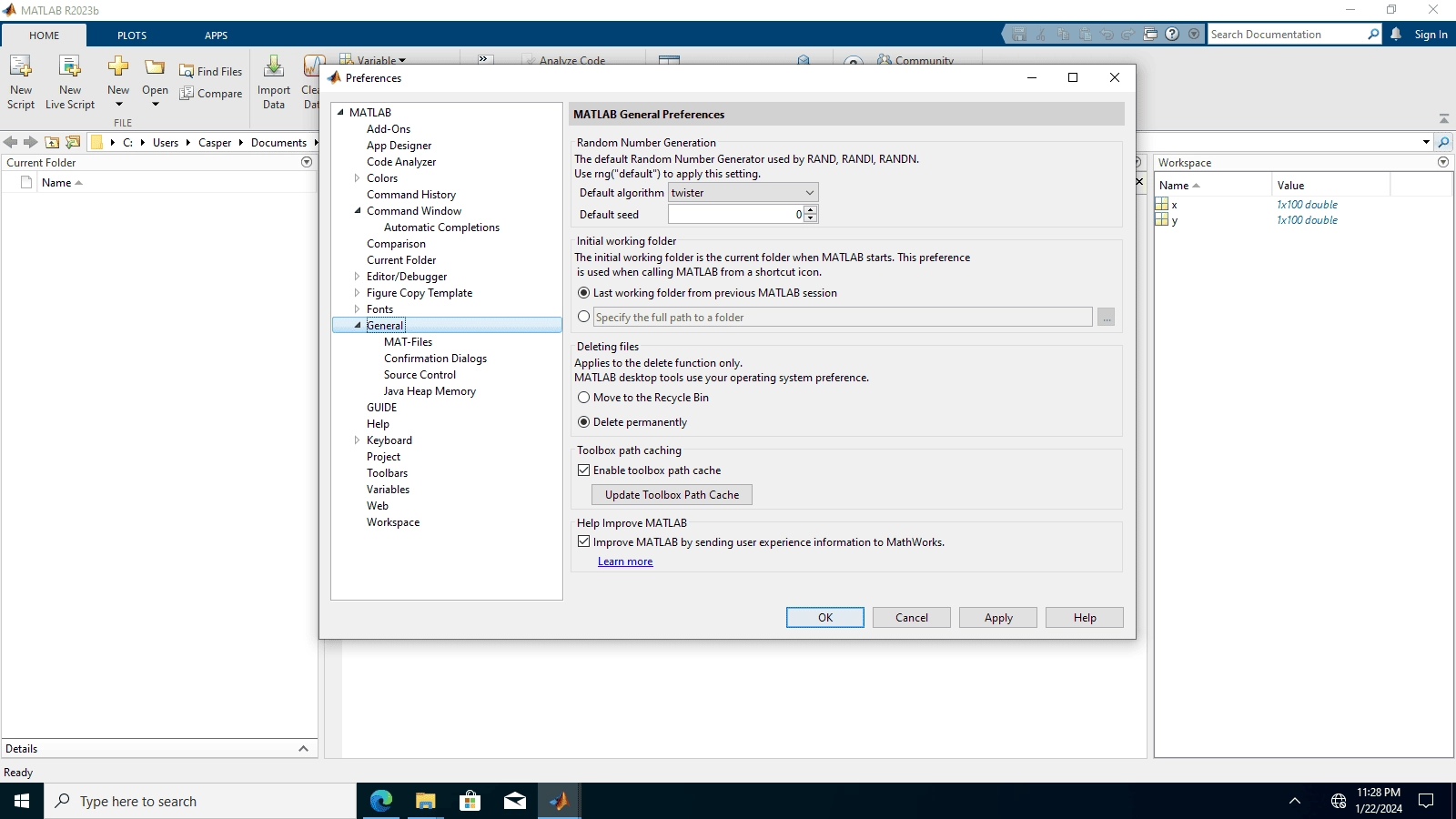1456x819 pixels.
Task: Open the Current Folder panel actions menu
Action: (x=307, y=162)
